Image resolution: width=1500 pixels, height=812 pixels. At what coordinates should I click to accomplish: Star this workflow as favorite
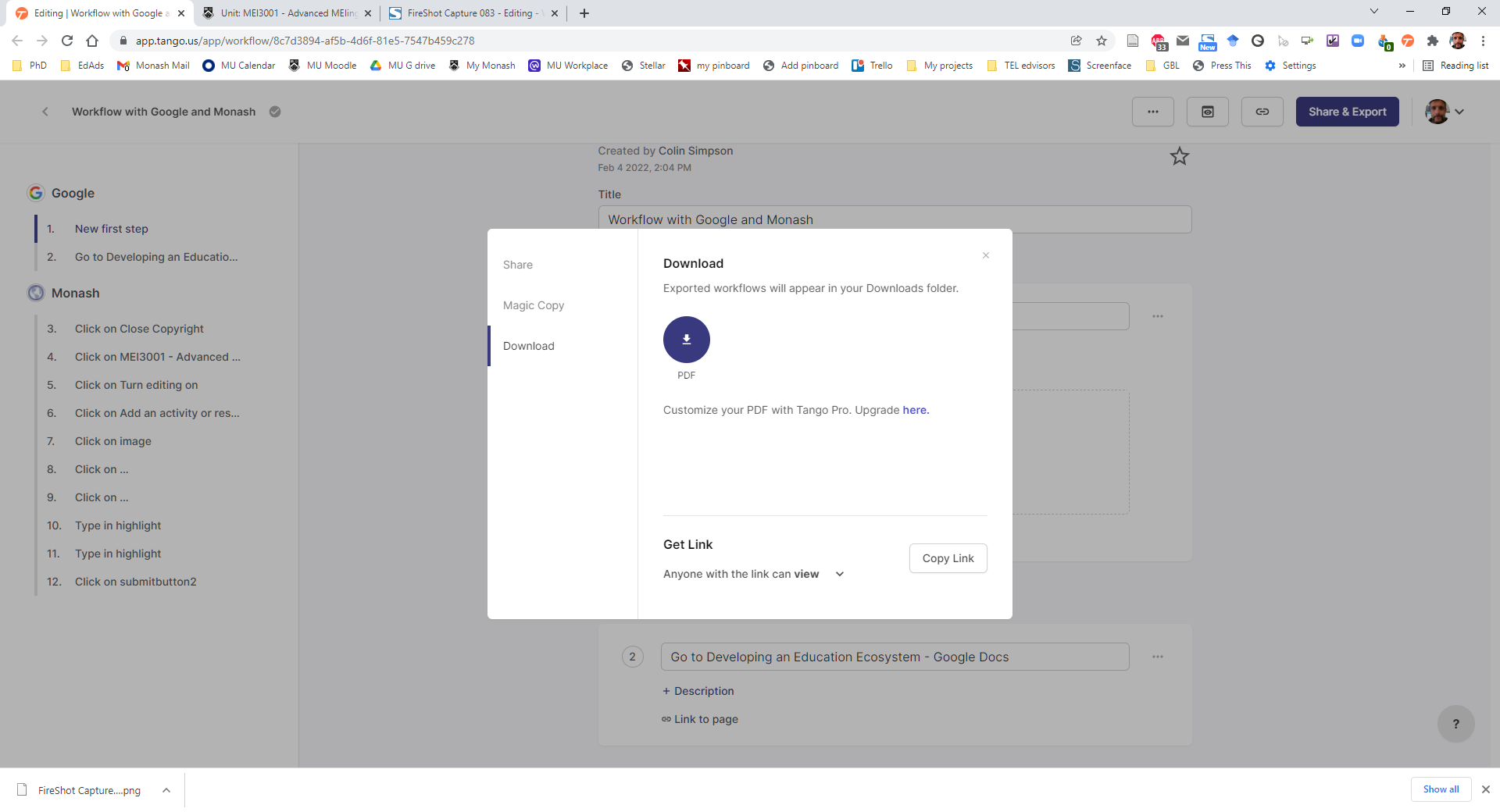(1179, 156)
